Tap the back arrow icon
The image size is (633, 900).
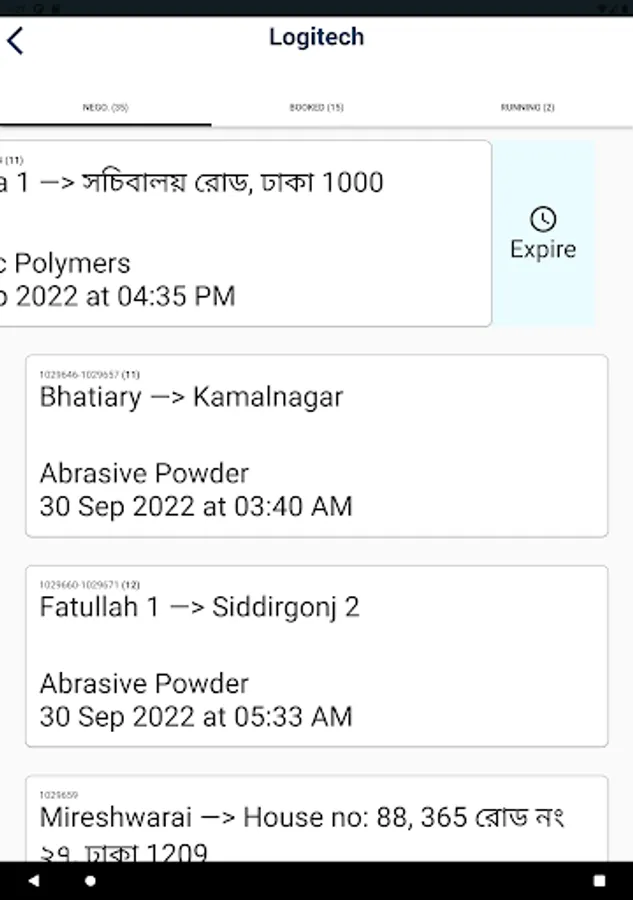coord(15,41)
